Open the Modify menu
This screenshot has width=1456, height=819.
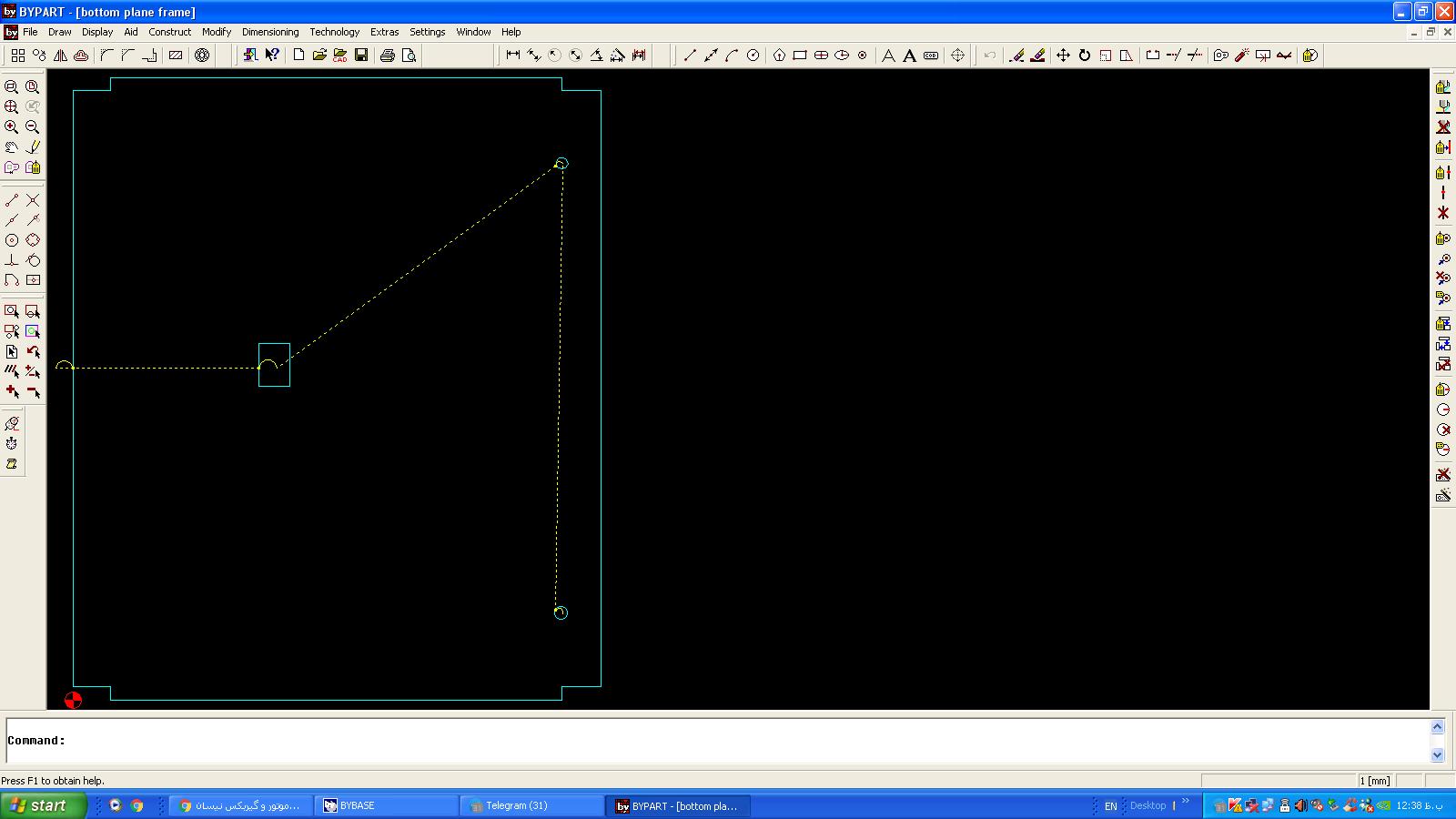217,32
